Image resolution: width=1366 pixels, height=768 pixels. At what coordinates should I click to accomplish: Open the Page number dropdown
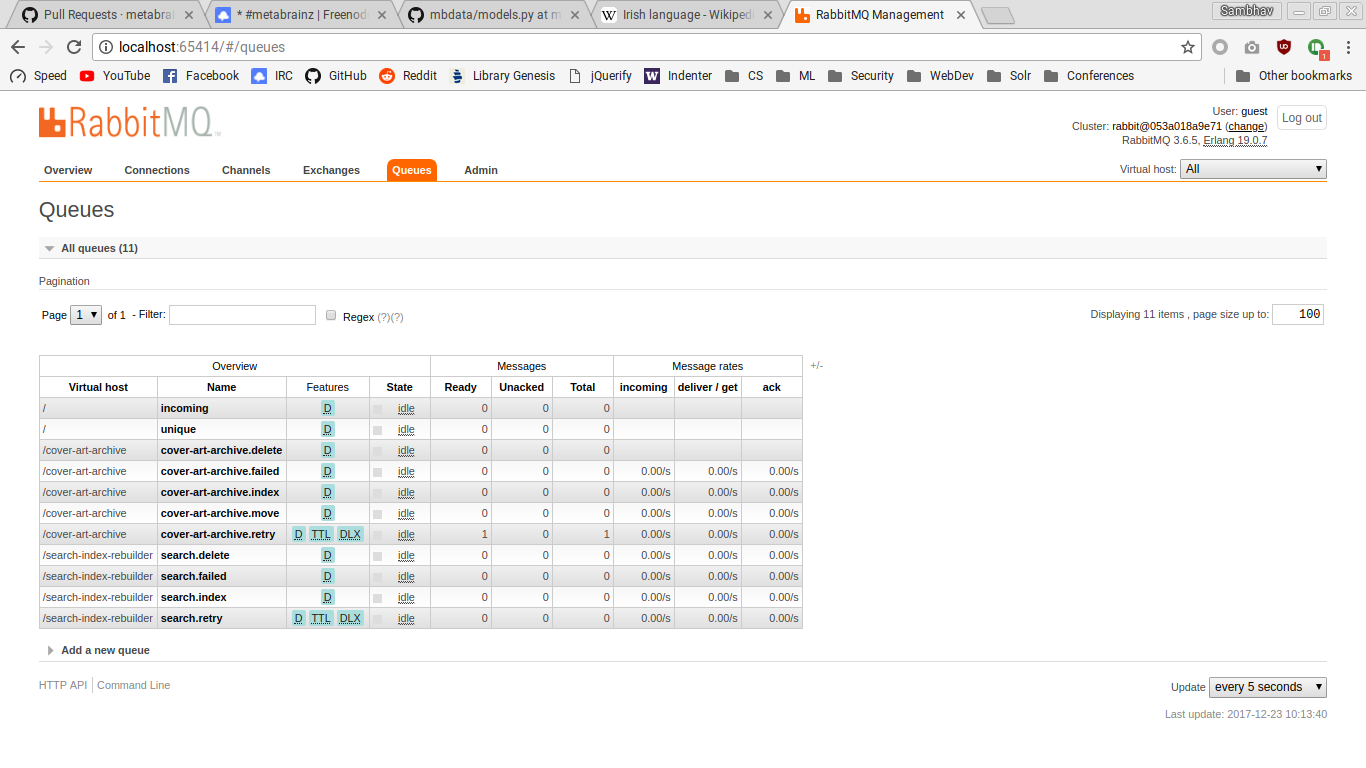86,315
